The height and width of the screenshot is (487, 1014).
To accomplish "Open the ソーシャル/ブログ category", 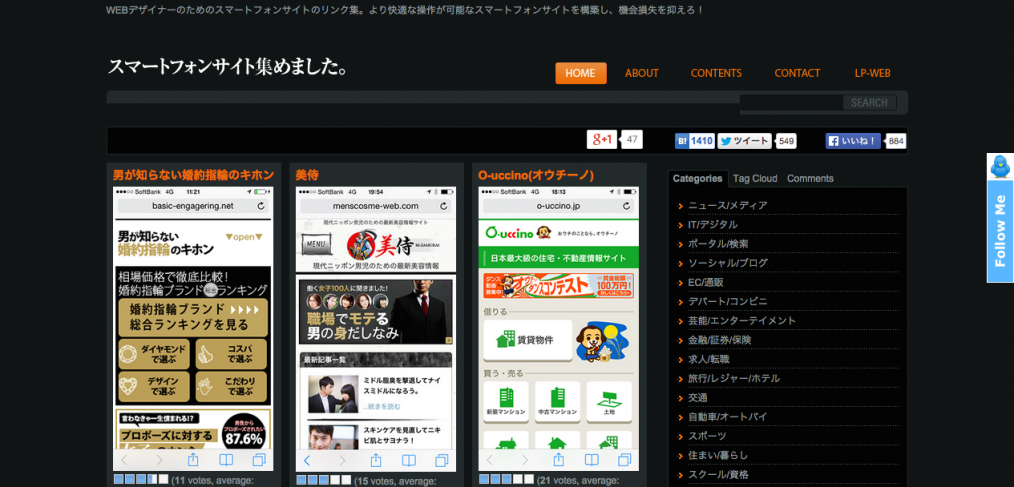I will click(728, 263).
